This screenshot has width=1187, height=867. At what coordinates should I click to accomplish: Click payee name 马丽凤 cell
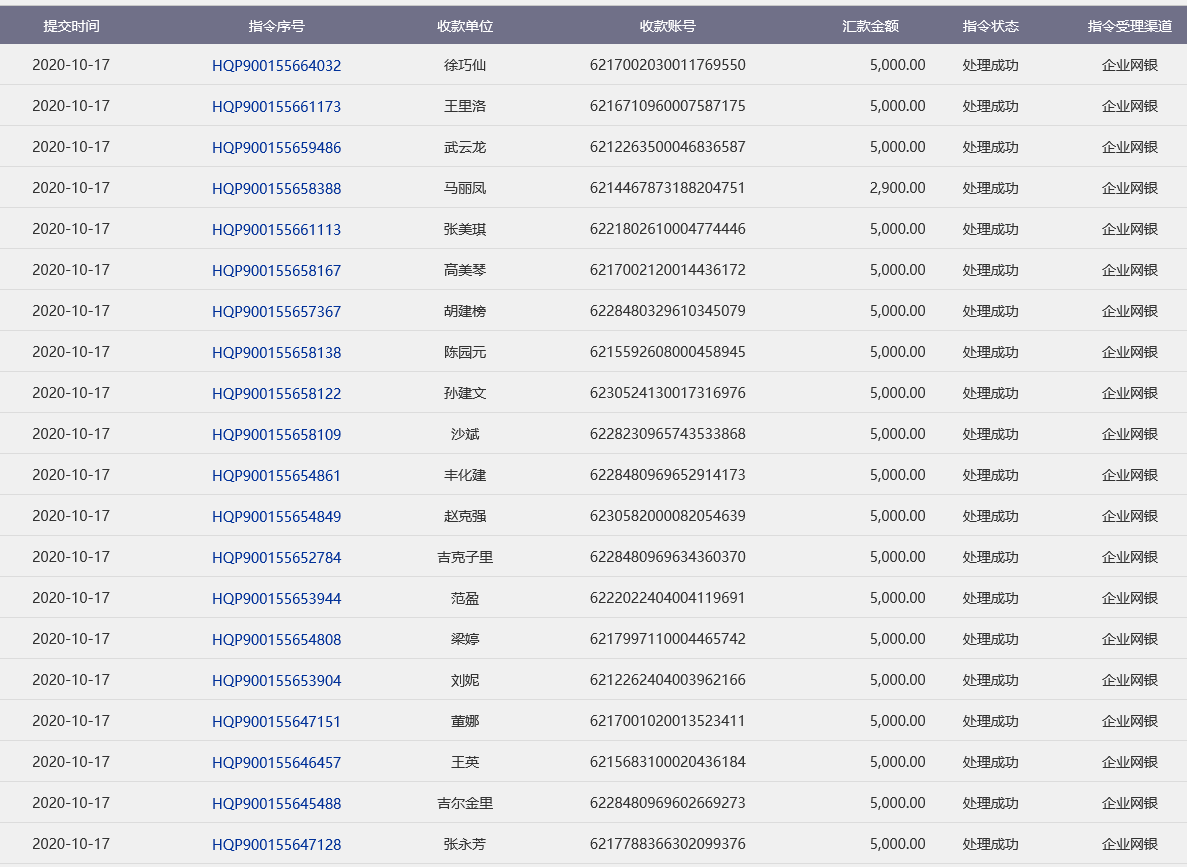pos(465,188)
